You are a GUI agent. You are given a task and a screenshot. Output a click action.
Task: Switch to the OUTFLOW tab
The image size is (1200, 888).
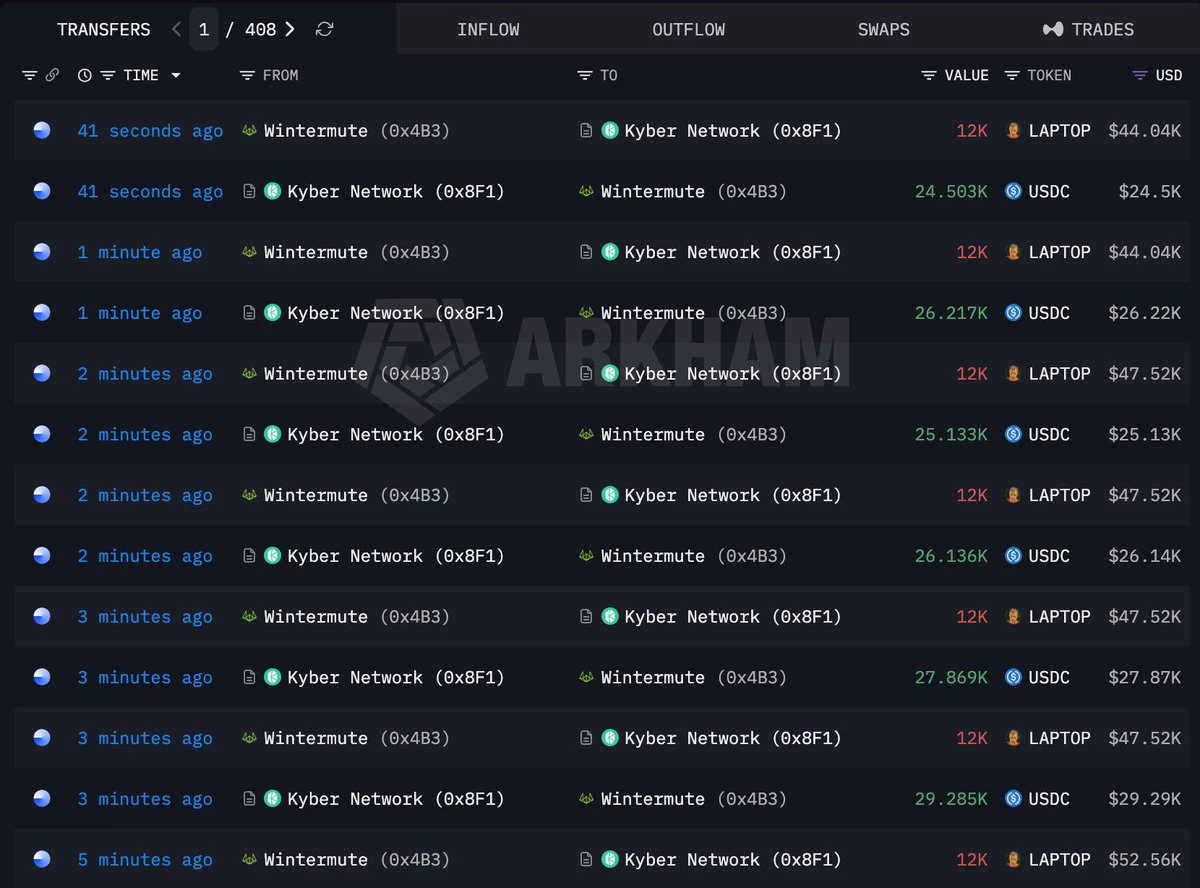tap(689, 29)
